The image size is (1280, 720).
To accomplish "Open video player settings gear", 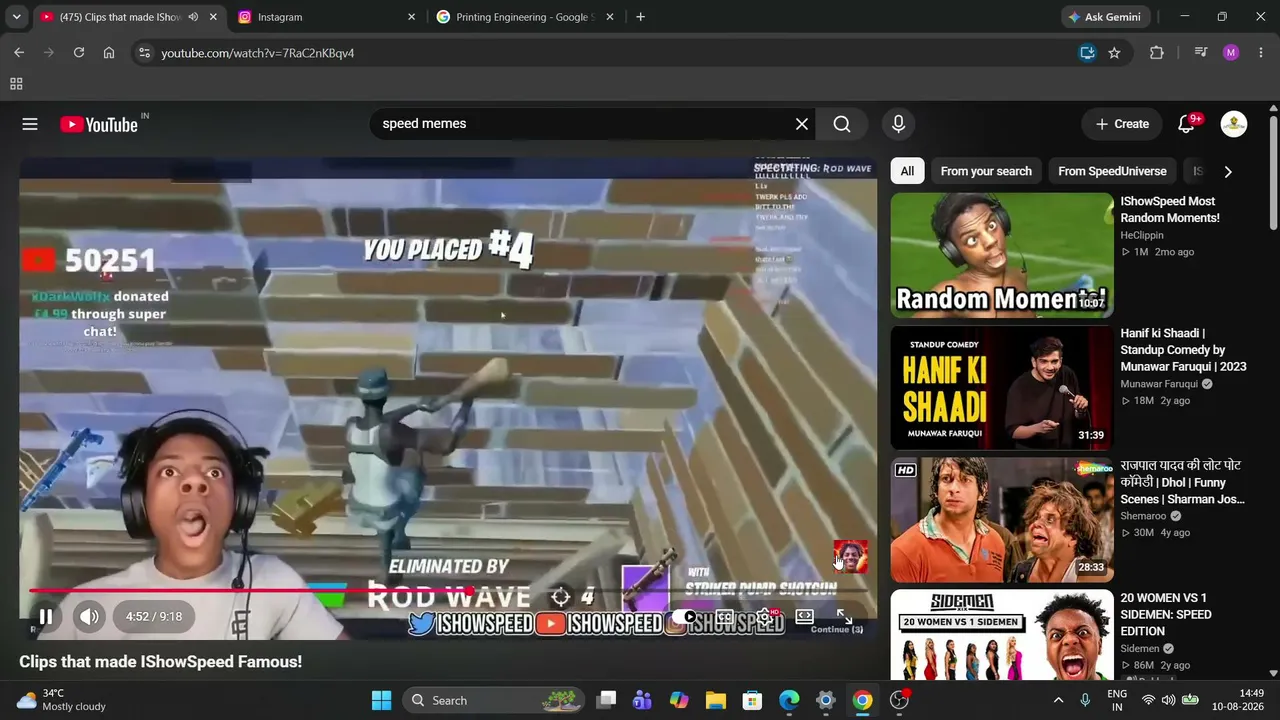I will (x=765, y=617).
